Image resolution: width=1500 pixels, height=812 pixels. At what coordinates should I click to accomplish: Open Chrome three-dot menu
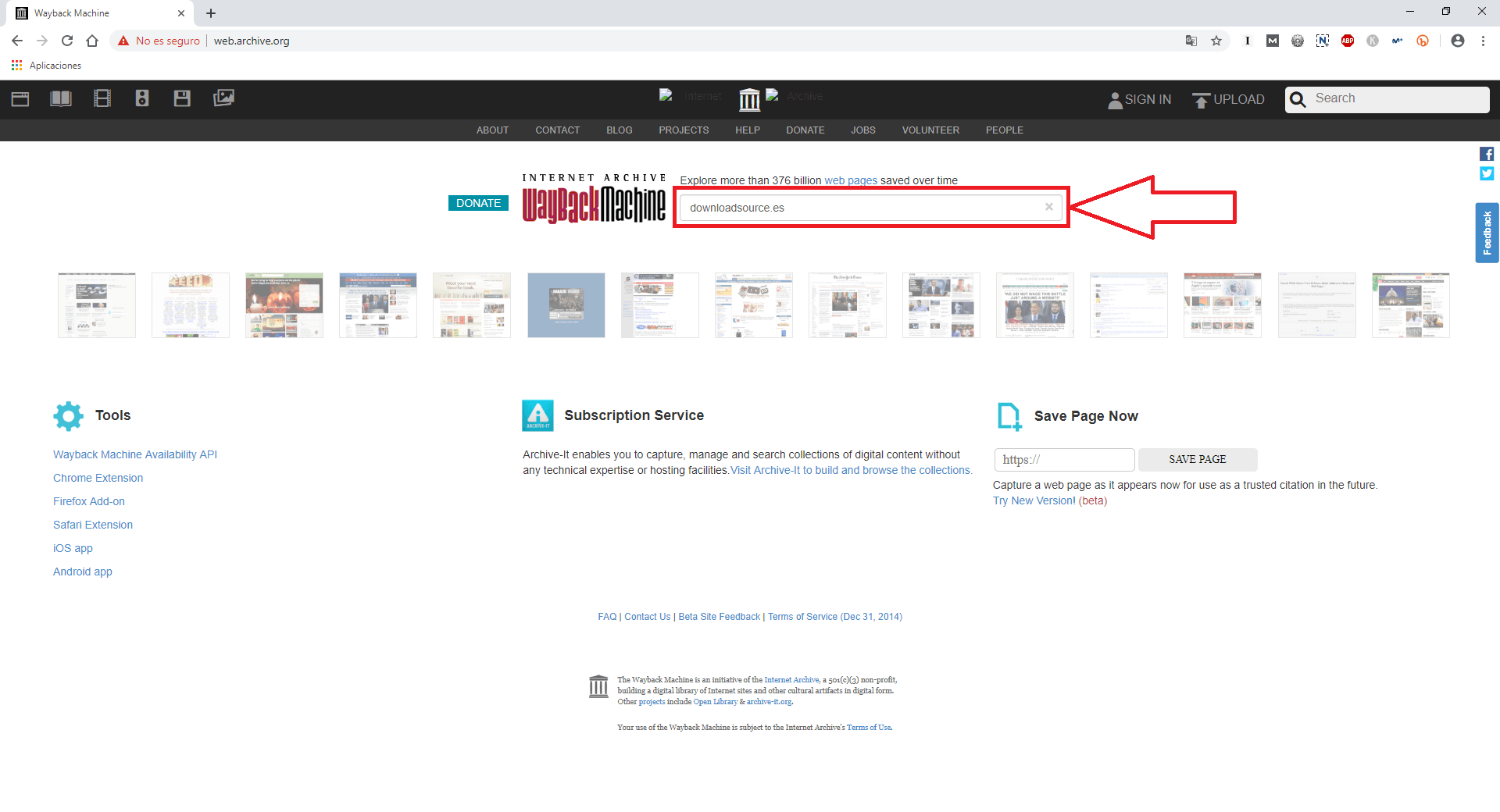(x=1483, y=41)
